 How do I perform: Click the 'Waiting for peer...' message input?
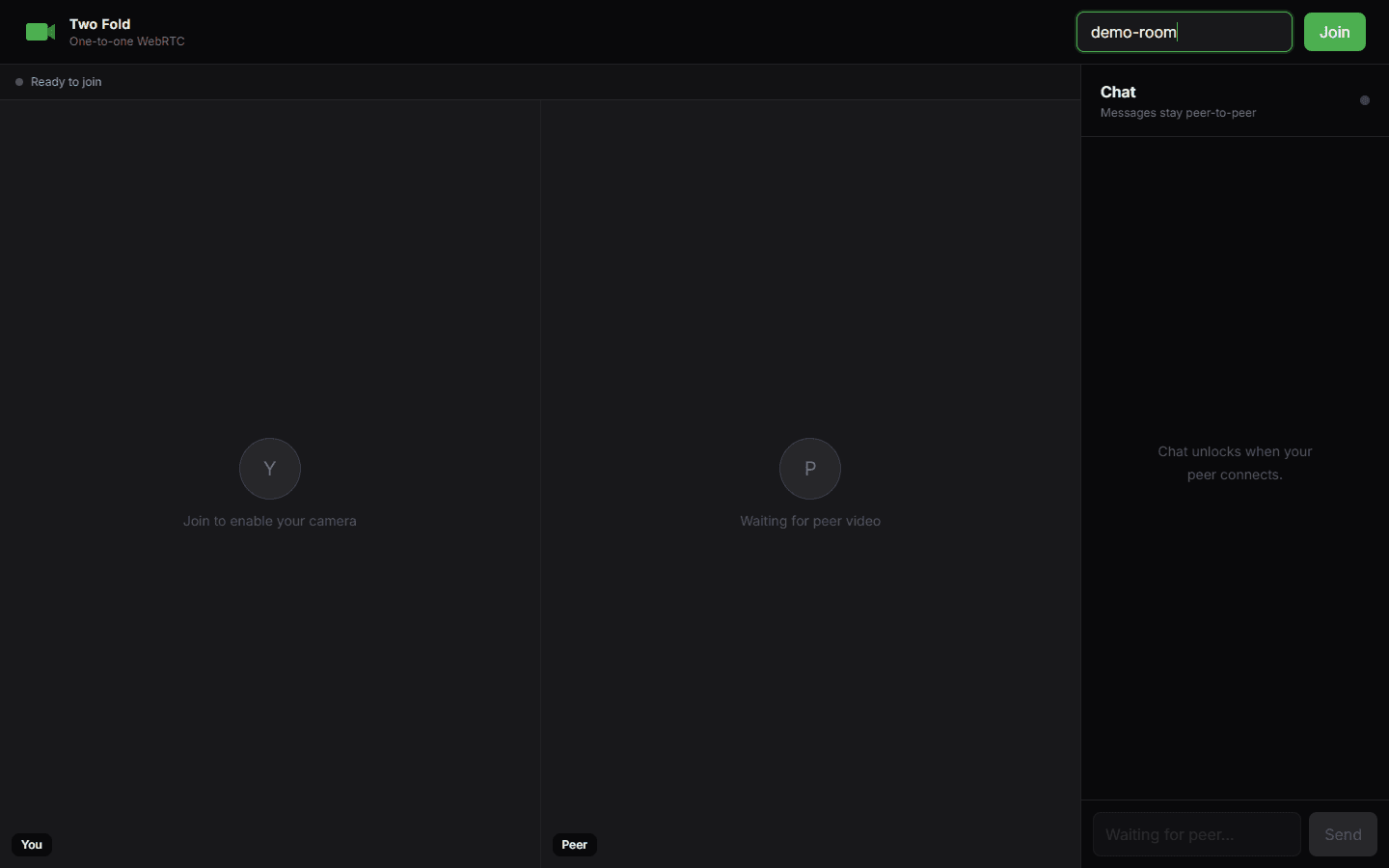1196,834
